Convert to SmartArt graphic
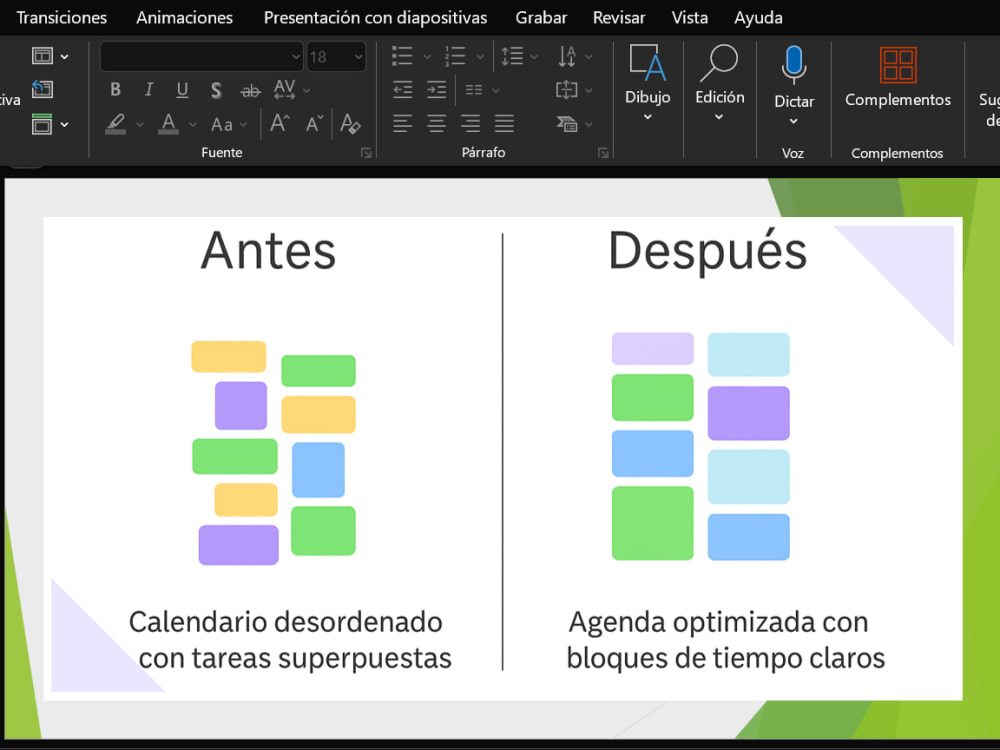This screenshot has width=1000, height=750. point(574,124)
